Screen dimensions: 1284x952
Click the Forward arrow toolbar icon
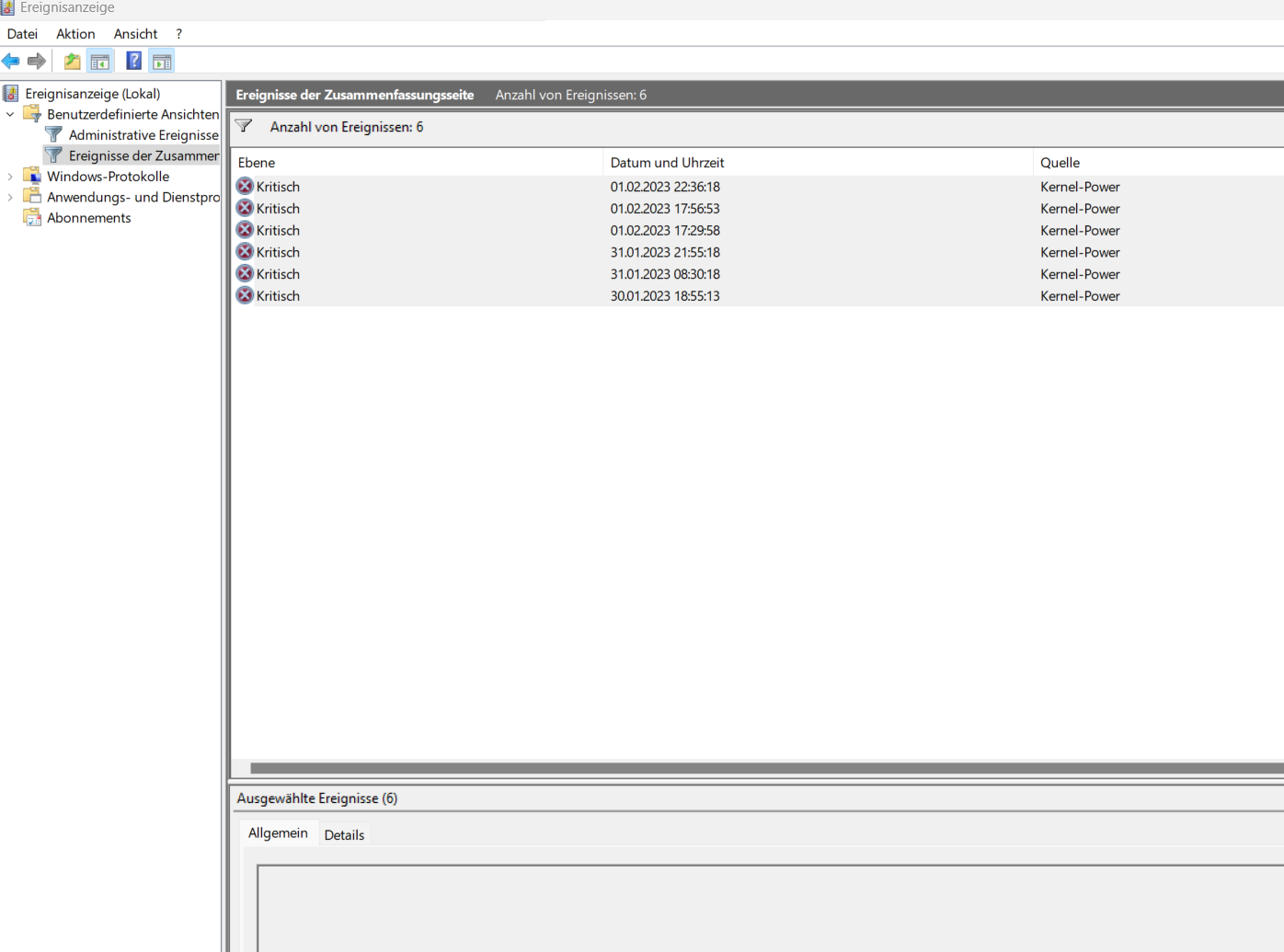pos(37,62)
